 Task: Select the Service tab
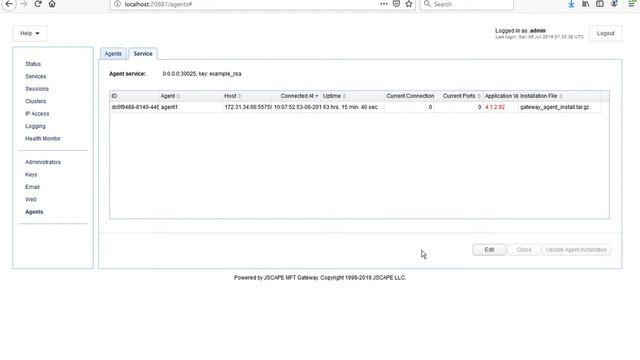(x=143, y=54)
